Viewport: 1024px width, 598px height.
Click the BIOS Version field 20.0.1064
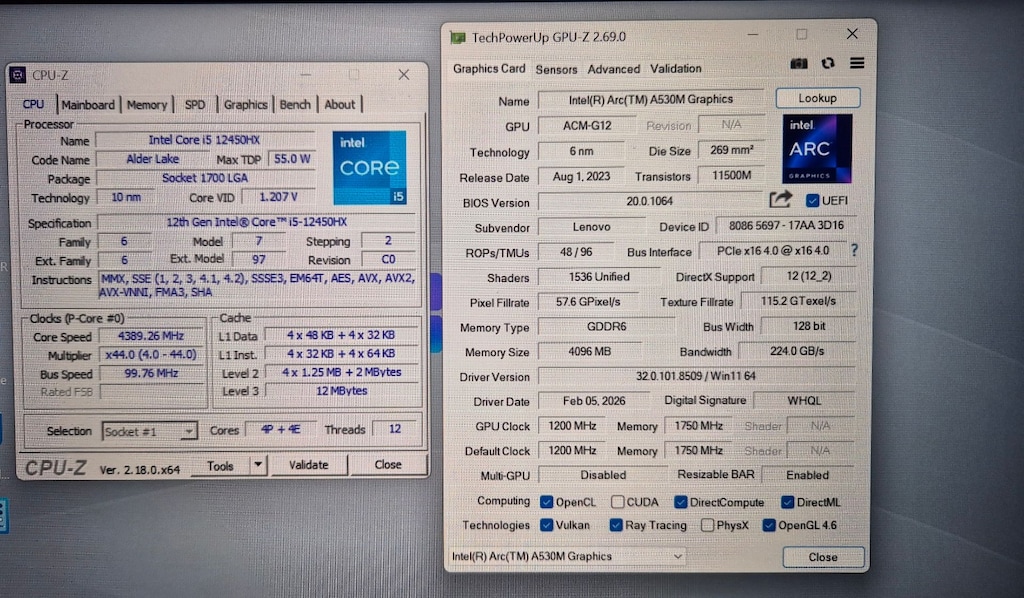click(650, 201)
